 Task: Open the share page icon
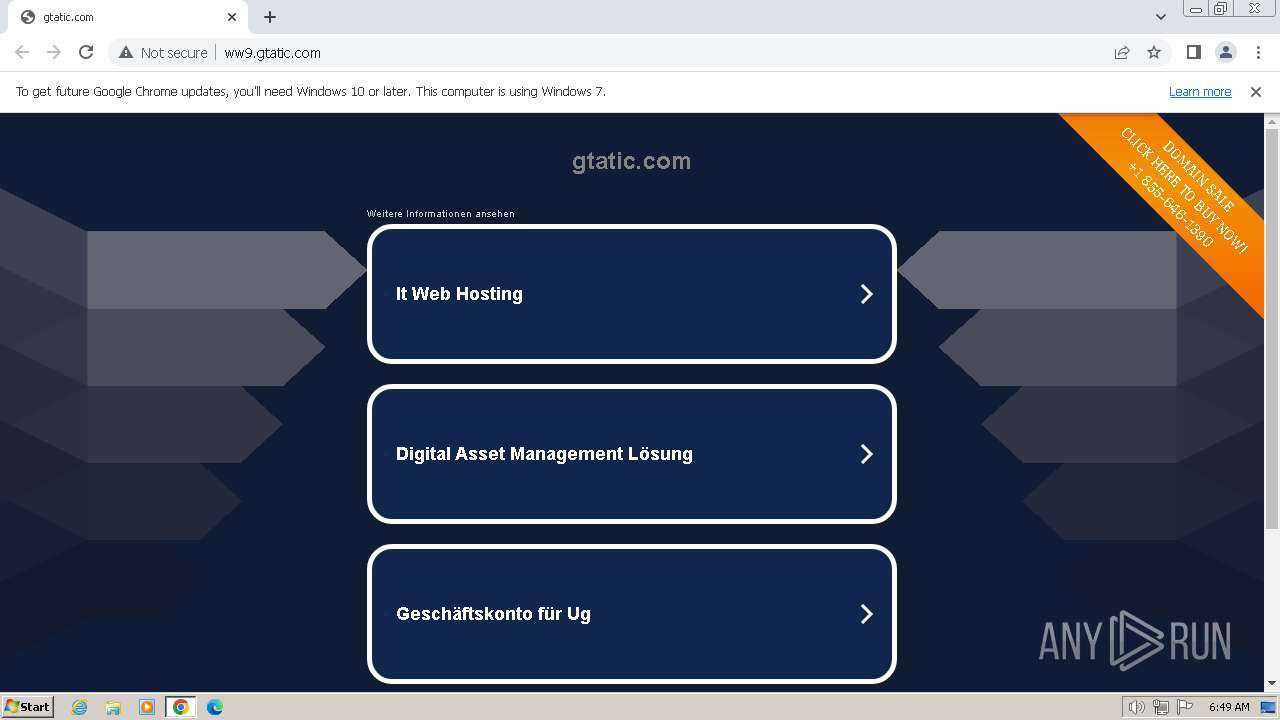click(1122, 52)
